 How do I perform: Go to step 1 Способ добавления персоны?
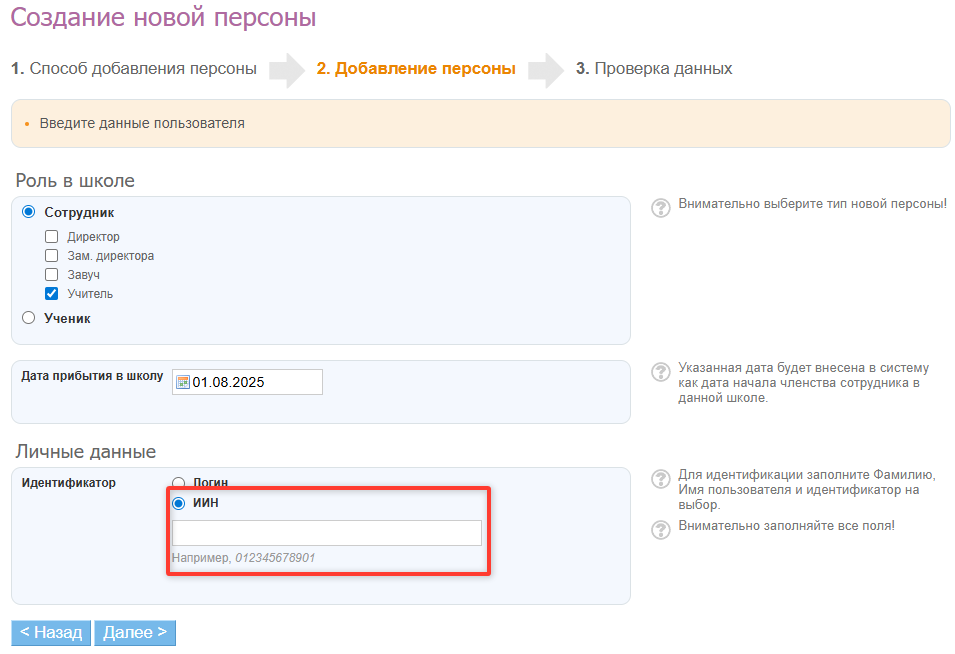(134, 69)
